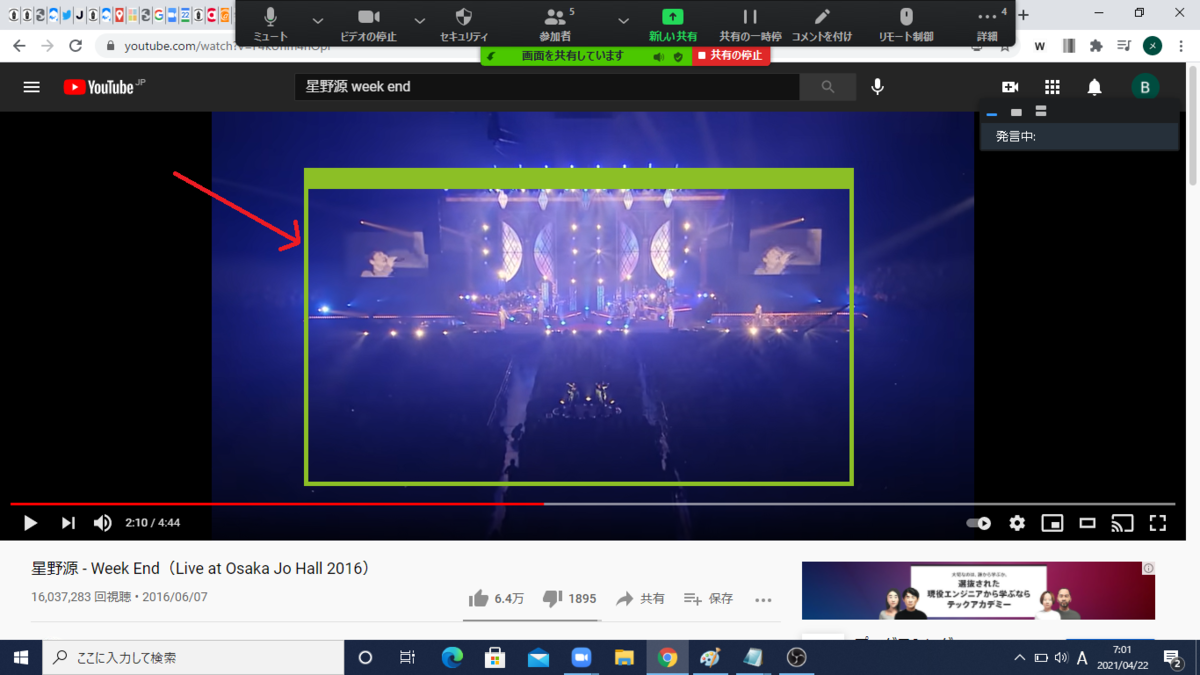Viewport: 1200px width, 675px height.
Task: Start a new share in Zoom
Action: [673, 24]
